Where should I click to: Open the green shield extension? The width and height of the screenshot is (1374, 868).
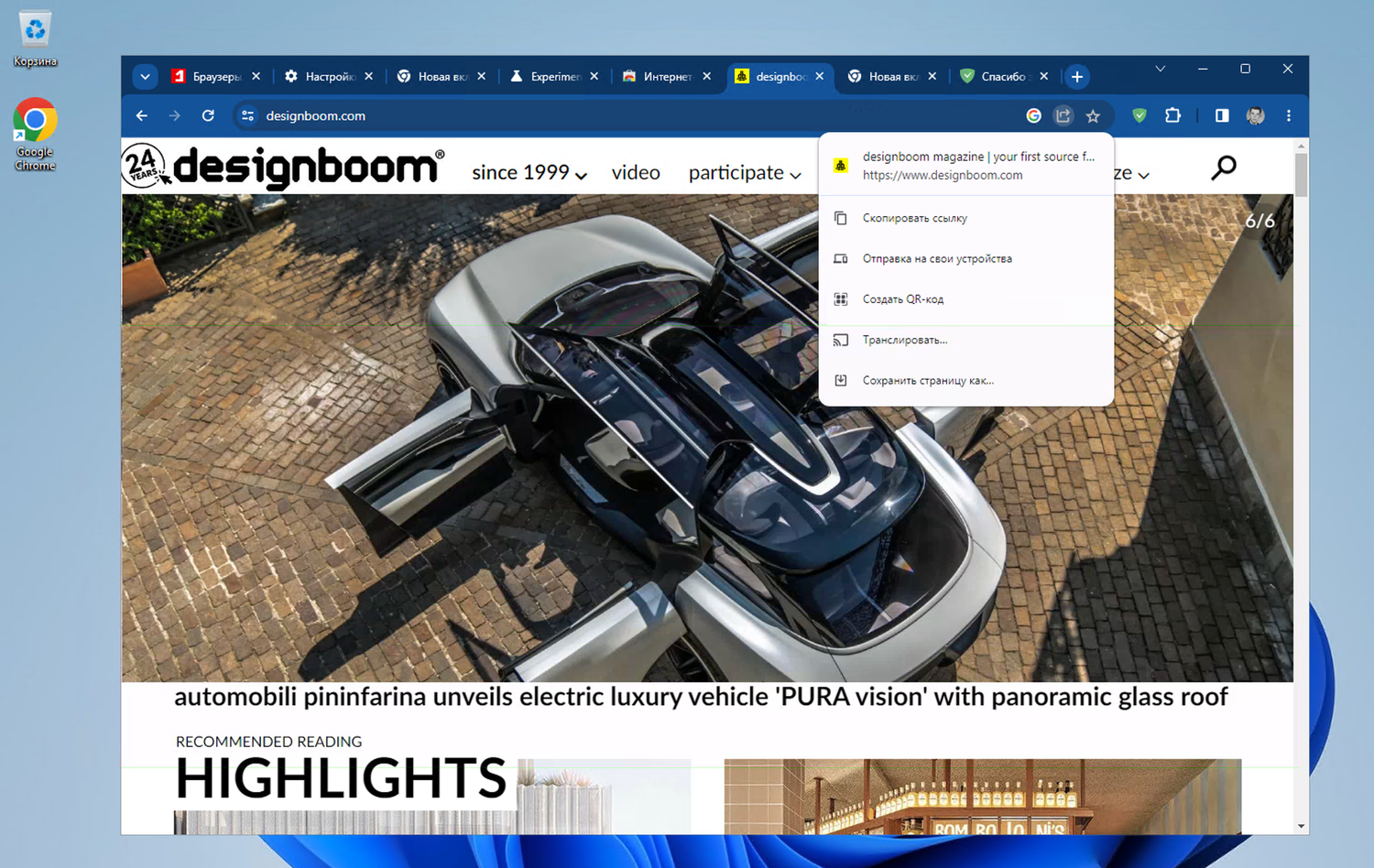[1140, 115]
